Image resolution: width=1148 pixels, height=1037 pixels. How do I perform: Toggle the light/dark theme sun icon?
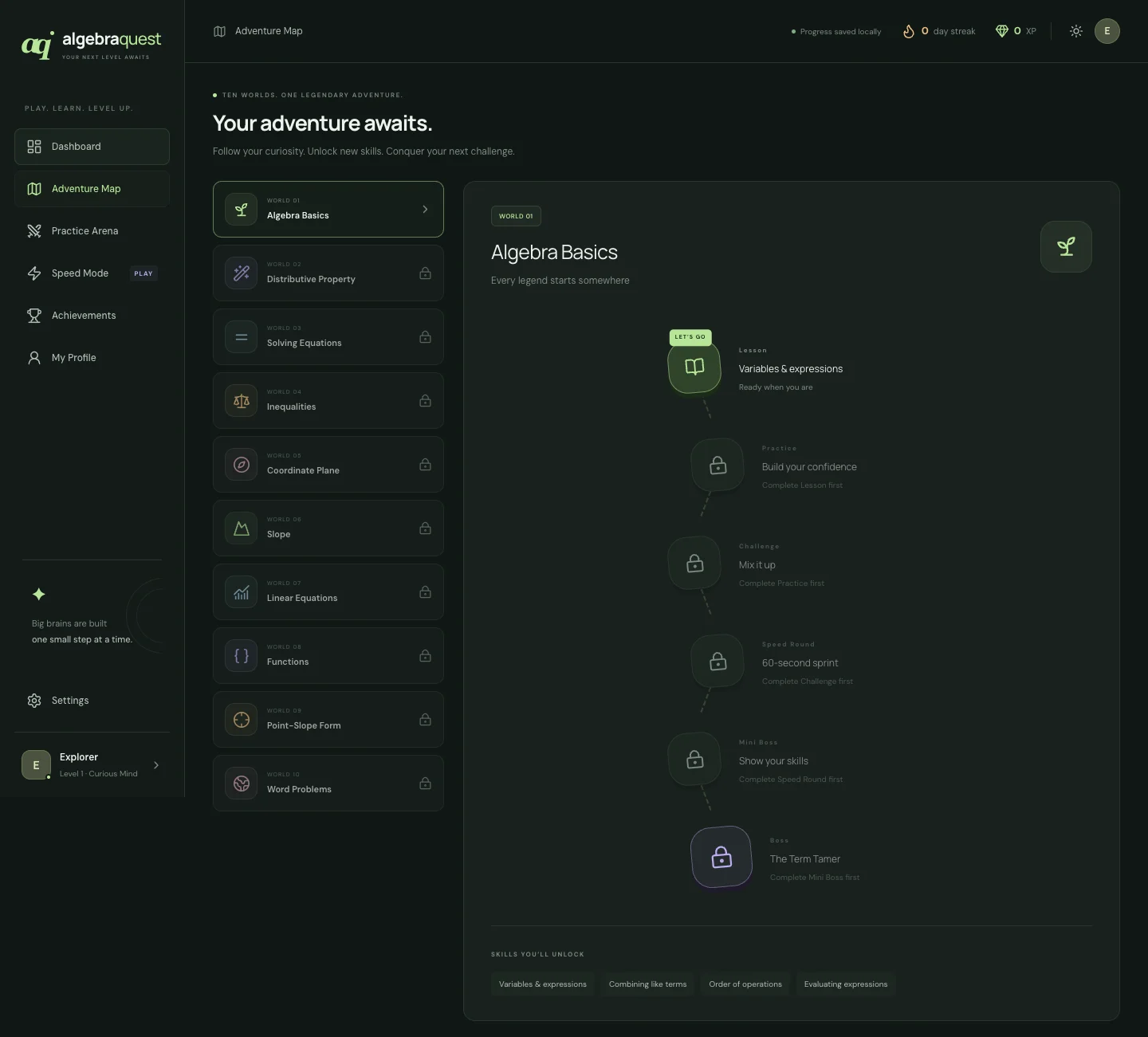(1076, 31)
